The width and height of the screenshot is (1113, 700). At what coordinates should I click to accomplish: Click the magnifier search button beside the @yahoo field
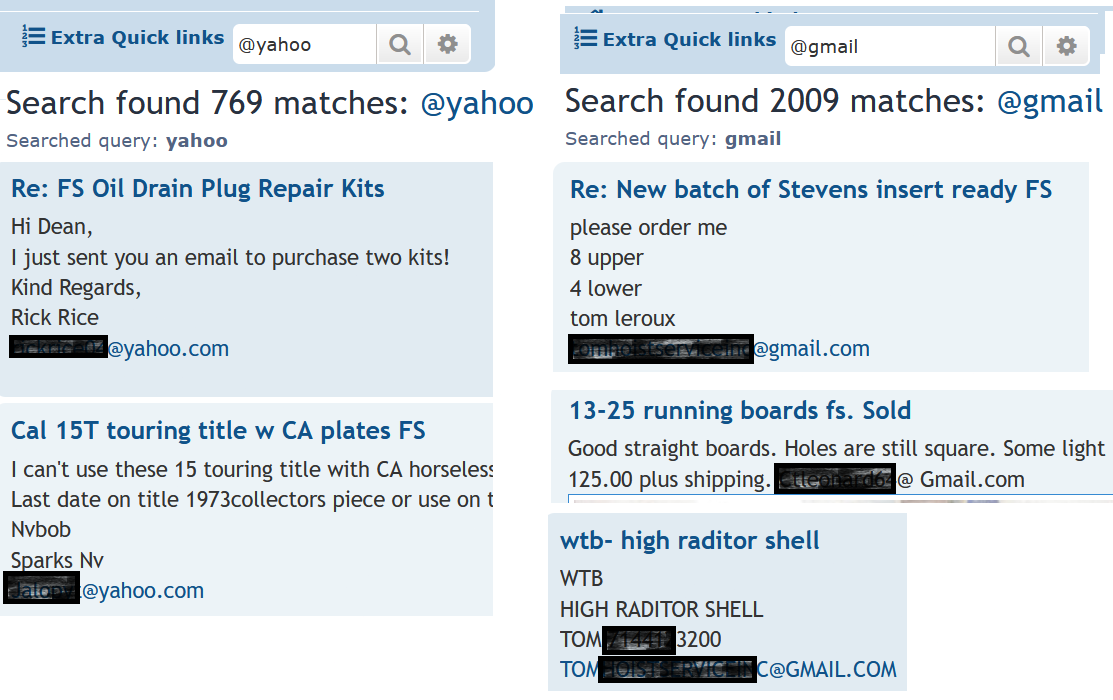coord(400,45)
